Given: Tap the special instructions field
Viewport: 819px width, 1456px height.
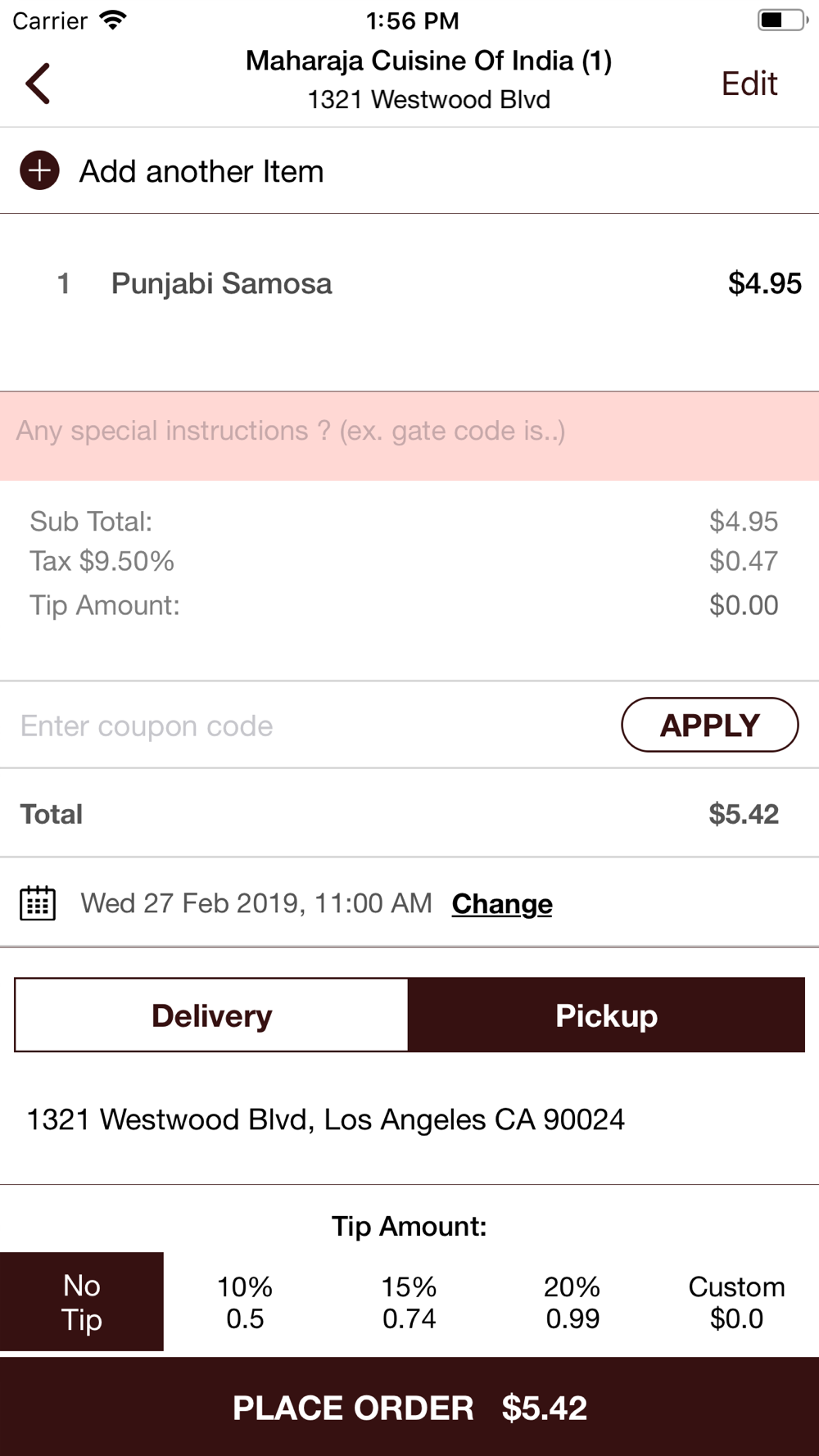Looking at the screenshot, I should (409, 432).
